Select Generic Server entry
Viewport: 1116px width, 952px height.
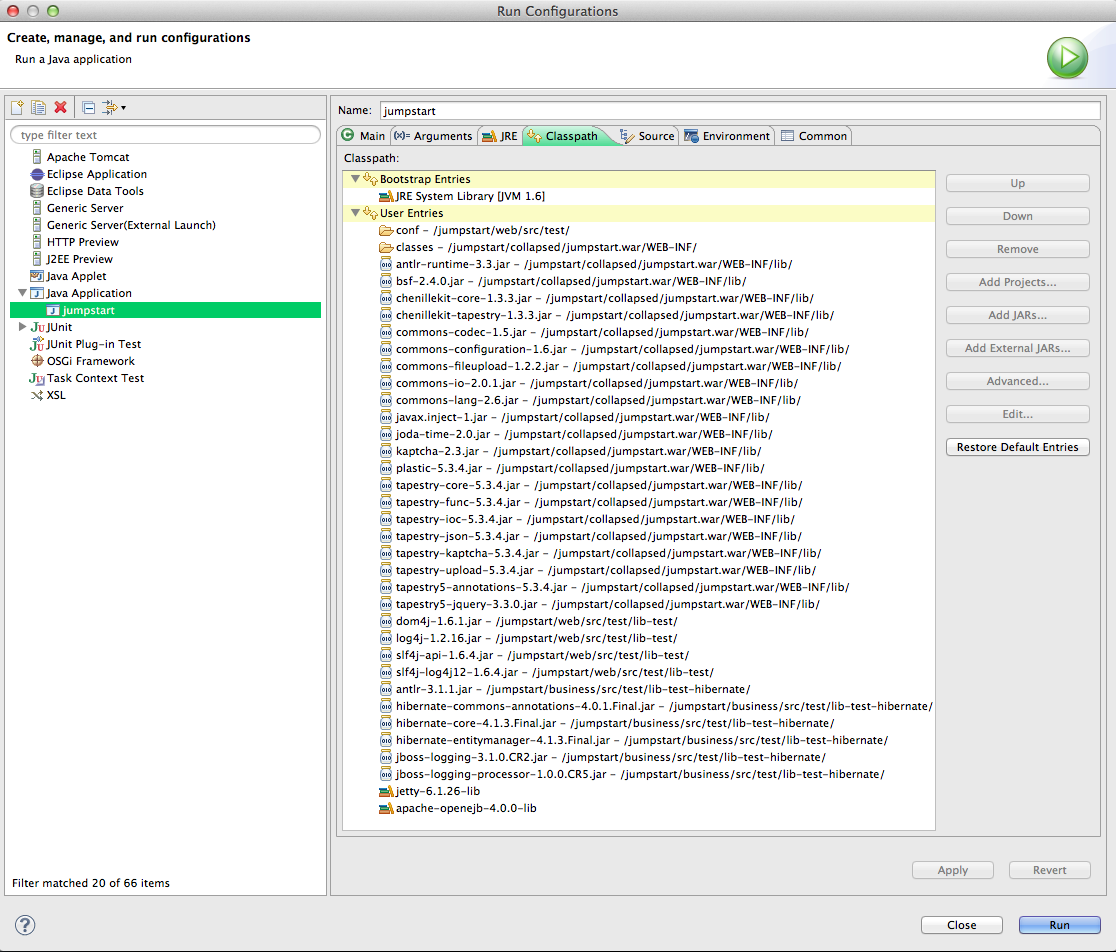85,208
